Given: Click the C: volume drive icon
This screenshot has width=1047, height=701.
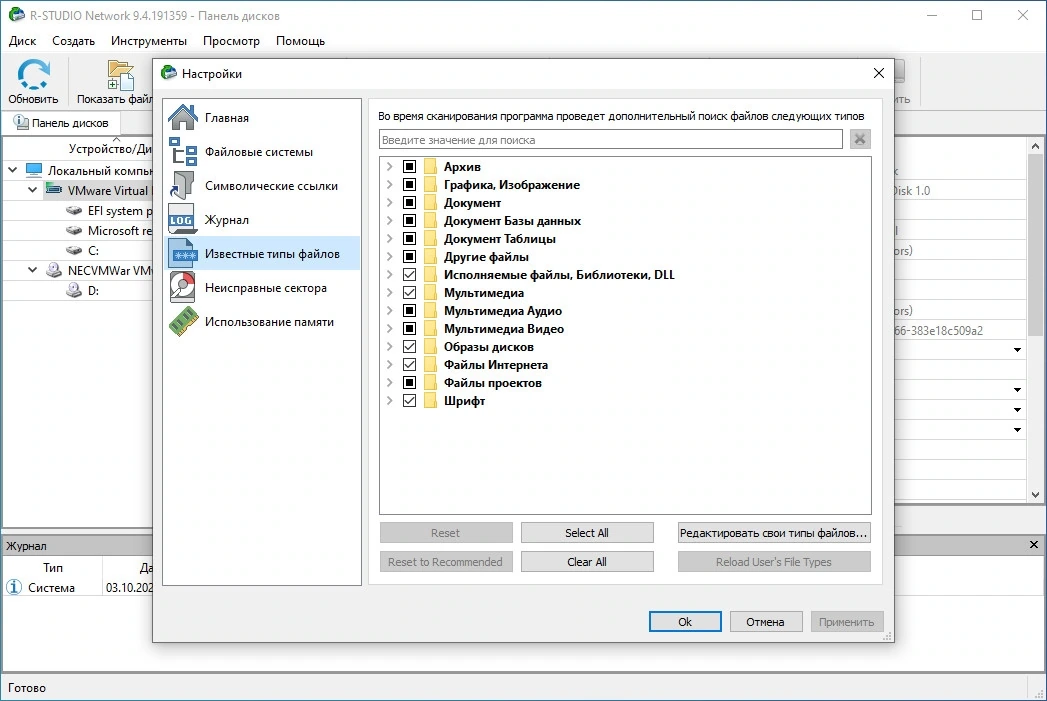Looking at the screenshot, I should (74, 250).
